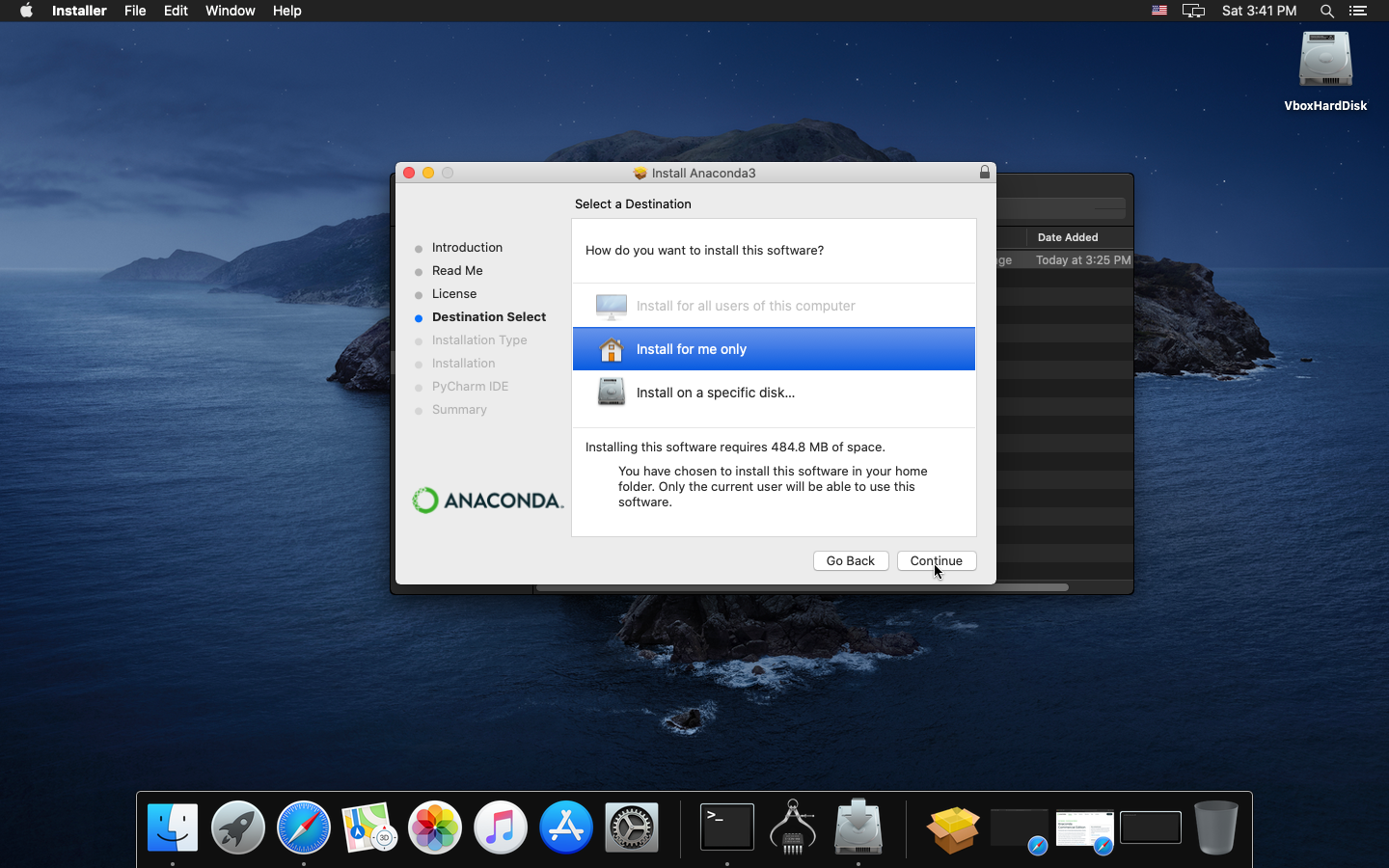Open the File menu
The width and height of the screenshot is (1389, 868).
[135, 11]
